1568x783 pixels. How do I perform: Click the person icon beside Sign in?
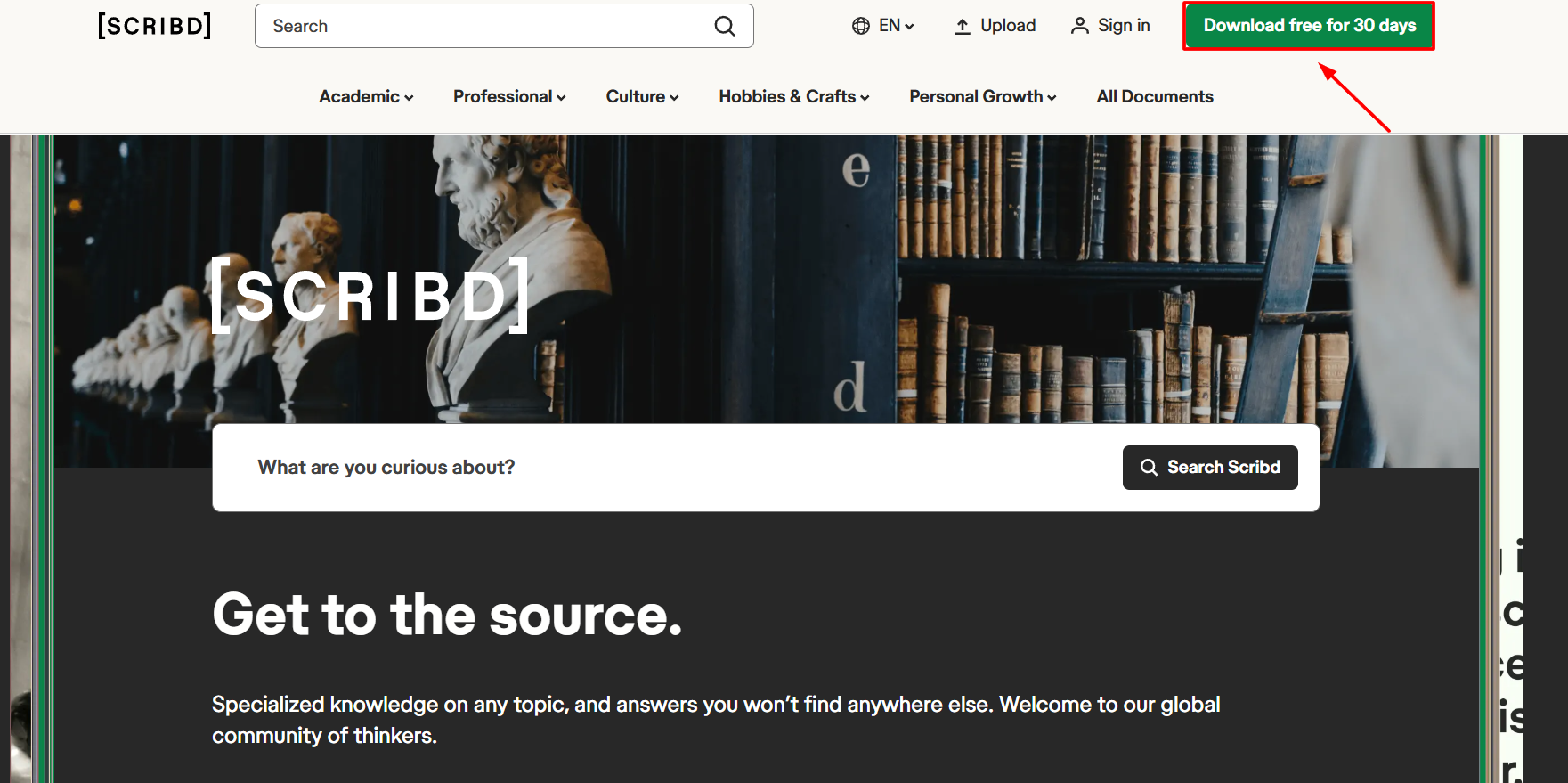(1079, 26)
